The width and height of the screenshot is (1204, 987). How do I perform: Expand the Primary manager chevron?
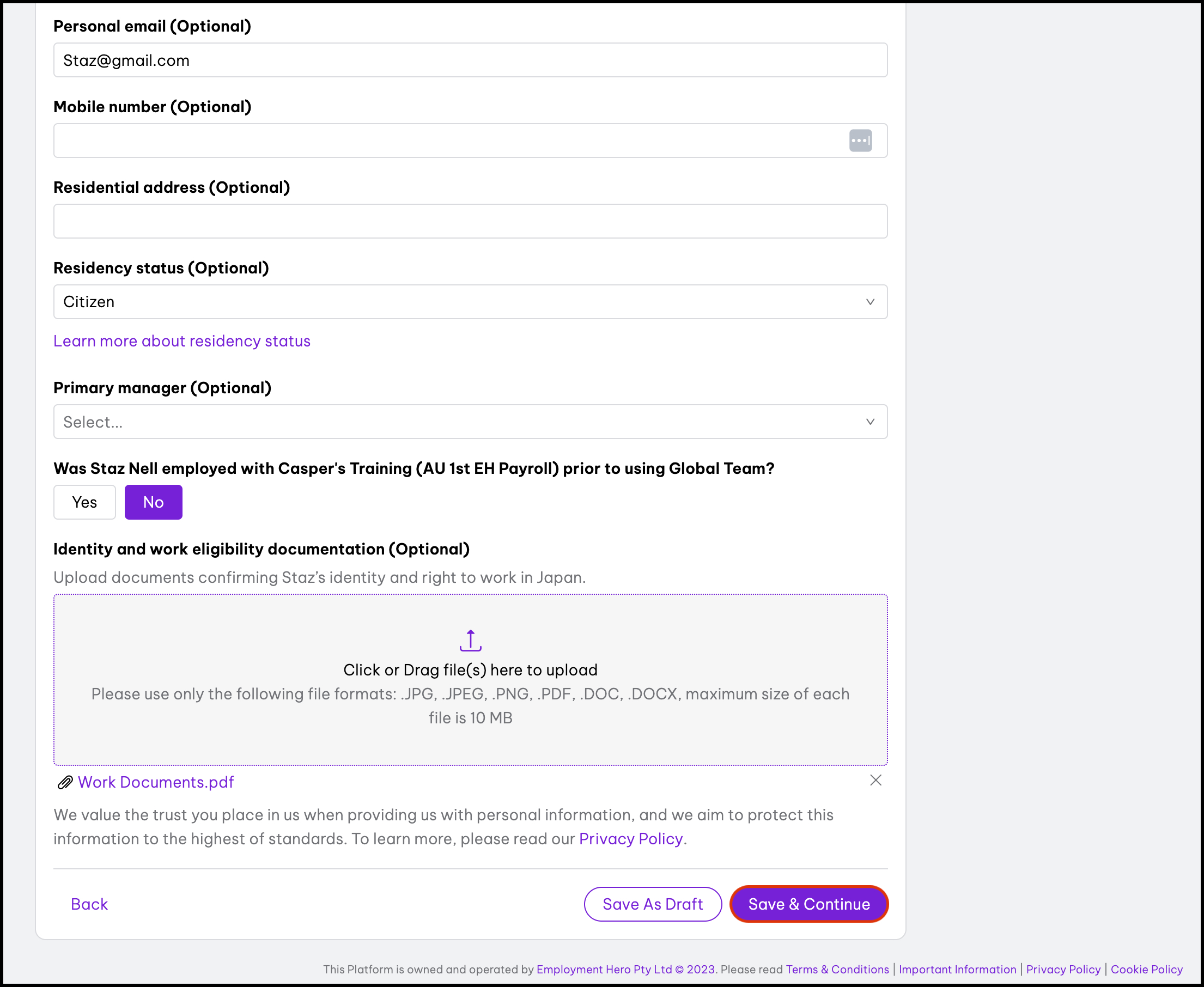pyautogui.click(x=869, y=421)
